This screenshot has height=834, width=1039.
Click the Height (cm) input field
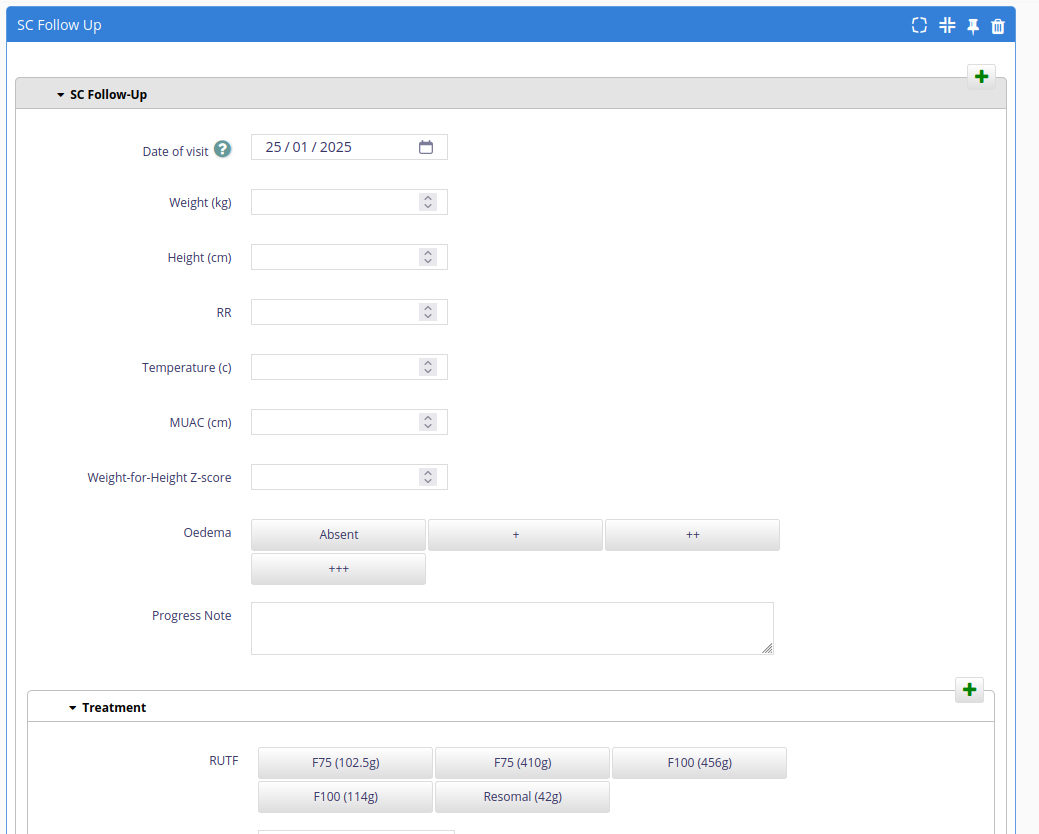pos(349,257)
